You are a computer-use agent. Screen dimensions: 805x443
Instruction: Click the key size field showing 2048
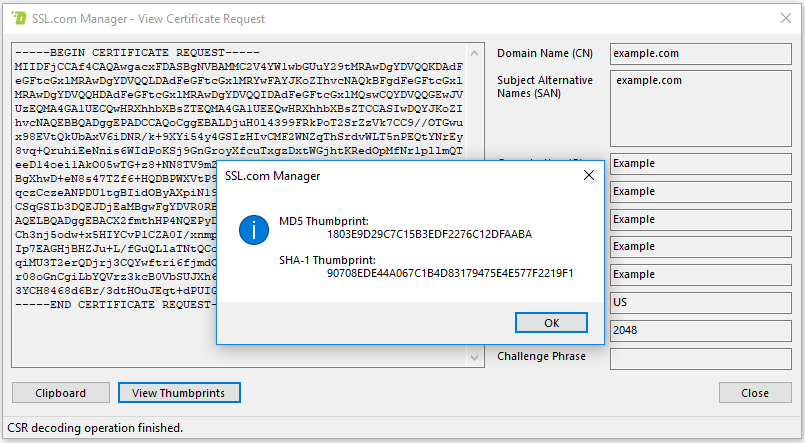[x=700, y=330]
